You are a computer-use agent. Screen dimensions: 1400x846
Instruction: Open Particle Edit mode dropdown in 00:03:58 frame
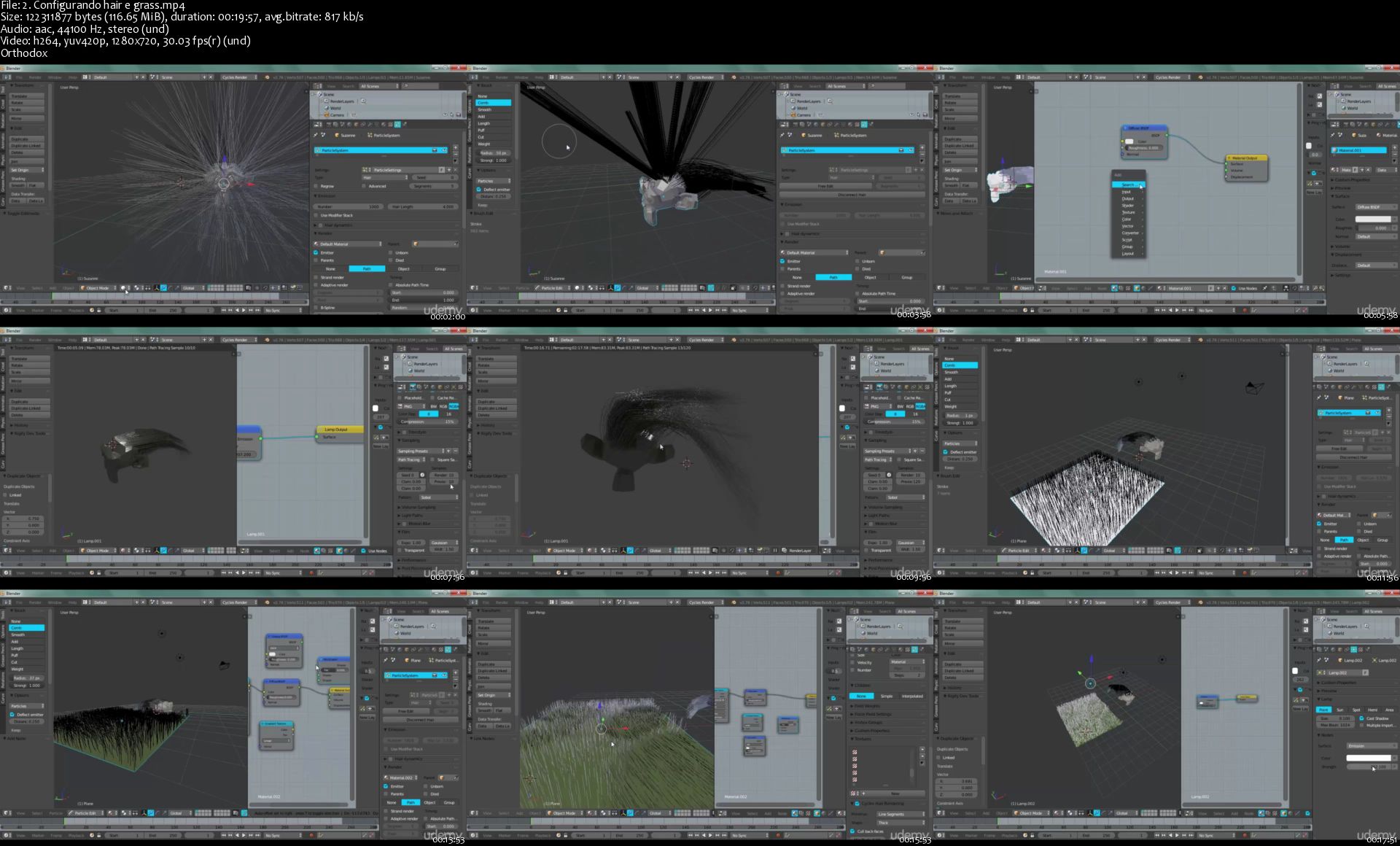(554, 288)
